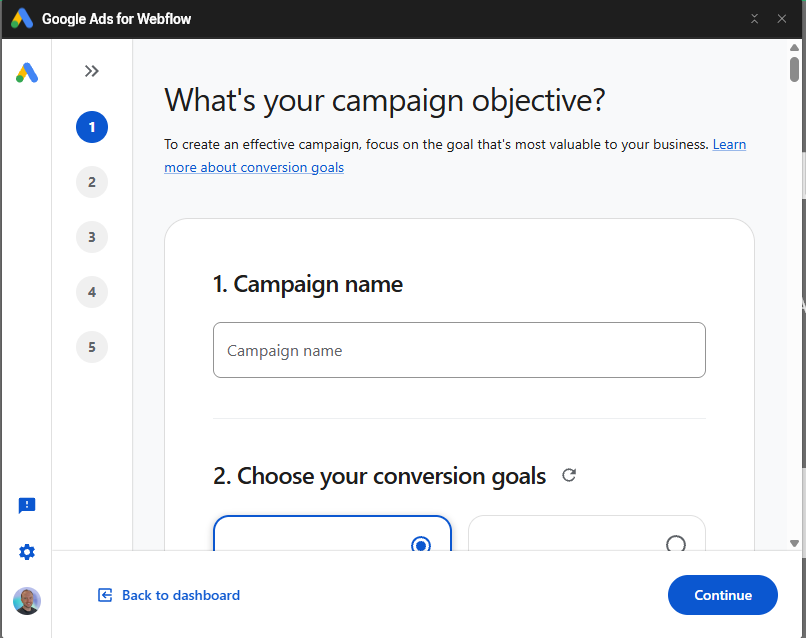This screenshot has width=806, height=638.
Task: Close the Google Ads for Webflow window
Action: (781, 19)
